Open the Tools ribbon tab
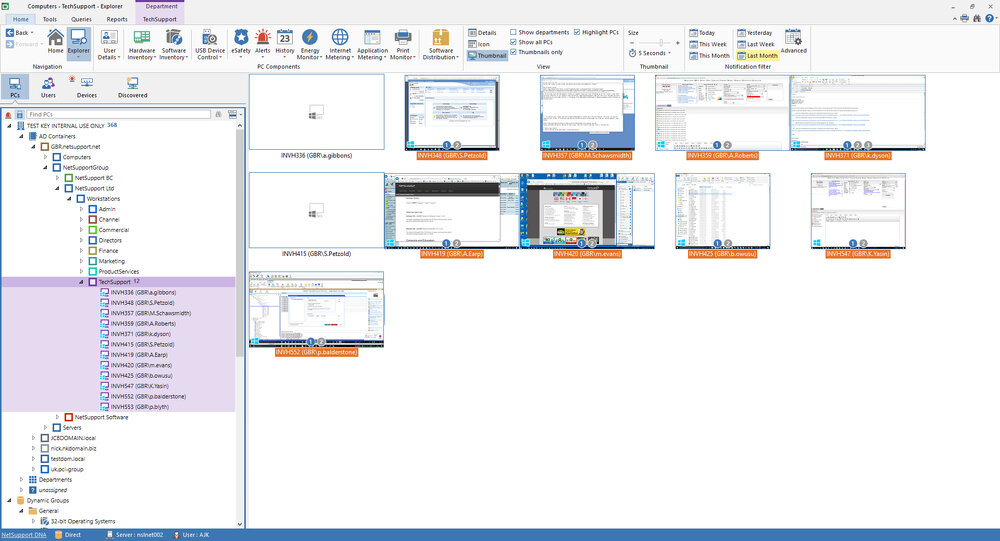This screenshot has width=1000, height=541. click(50, 19)
